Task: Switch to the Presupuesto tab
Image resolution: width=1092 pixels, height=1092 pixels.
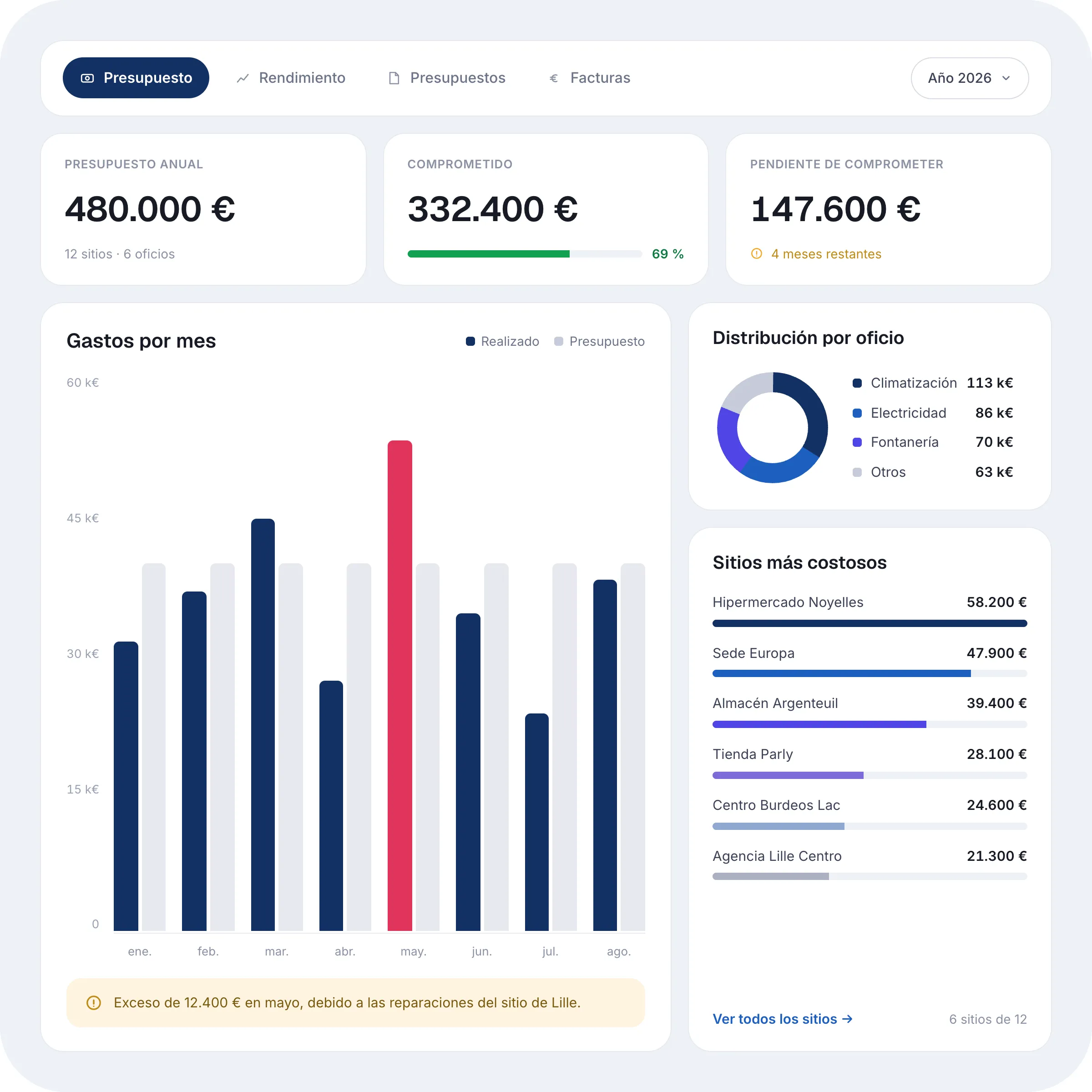Action: click(x=136, y=78)
